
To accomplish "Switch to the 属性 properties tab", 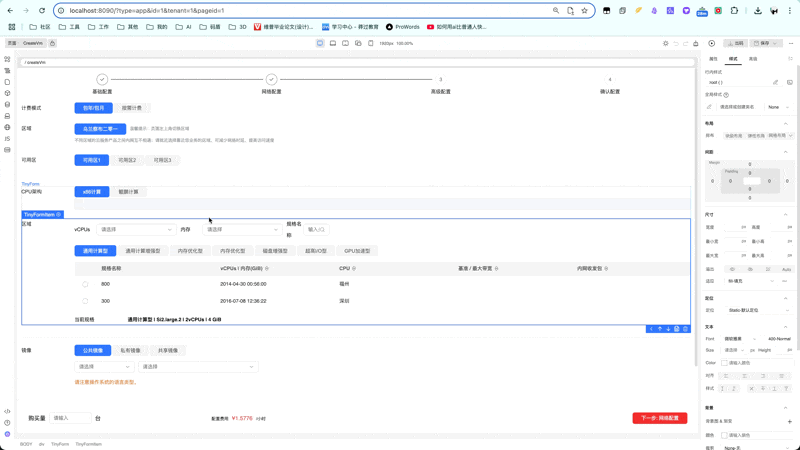I will pos(713,59).
